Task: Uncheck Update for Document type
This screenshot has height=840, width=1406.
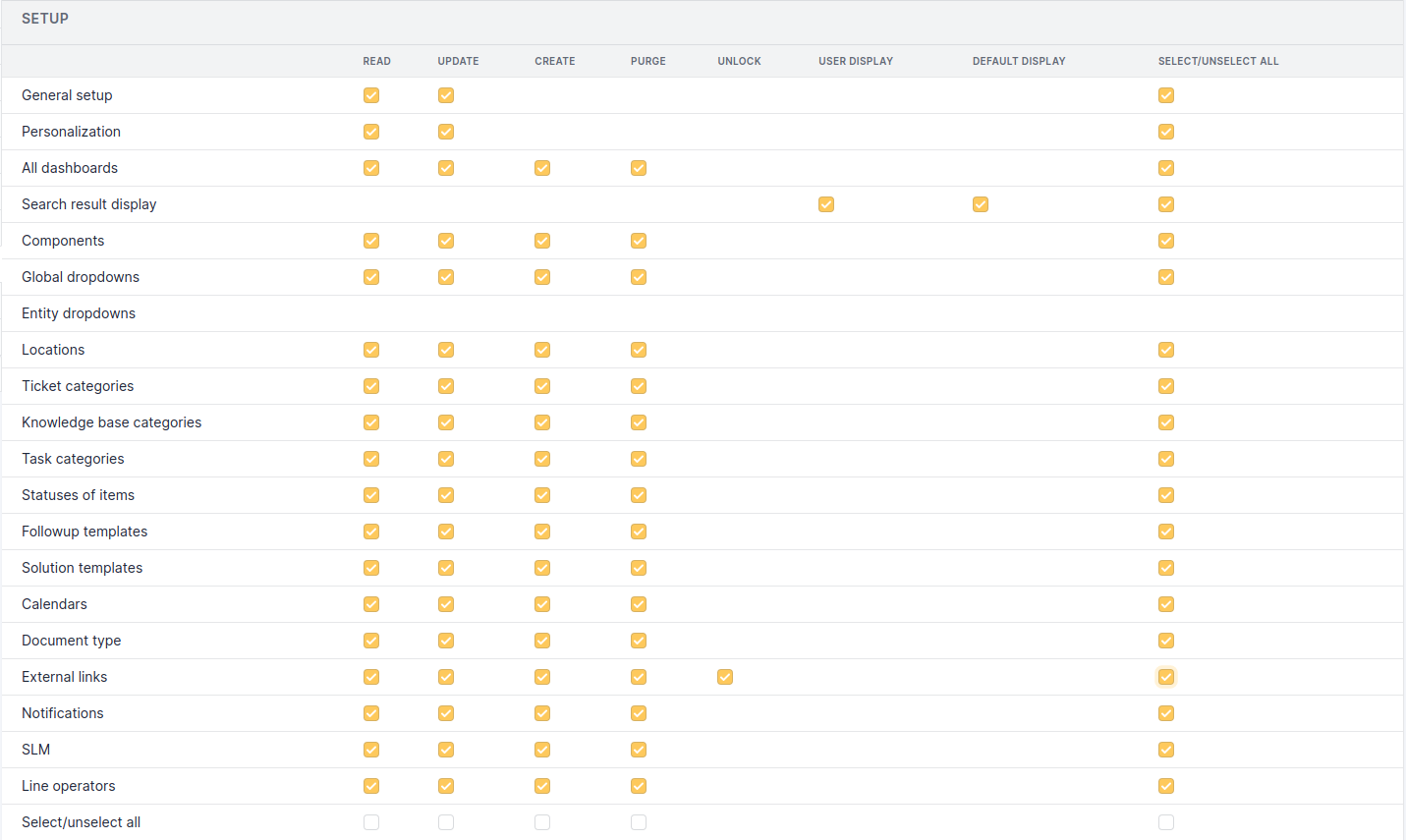Action: (446, 641)
